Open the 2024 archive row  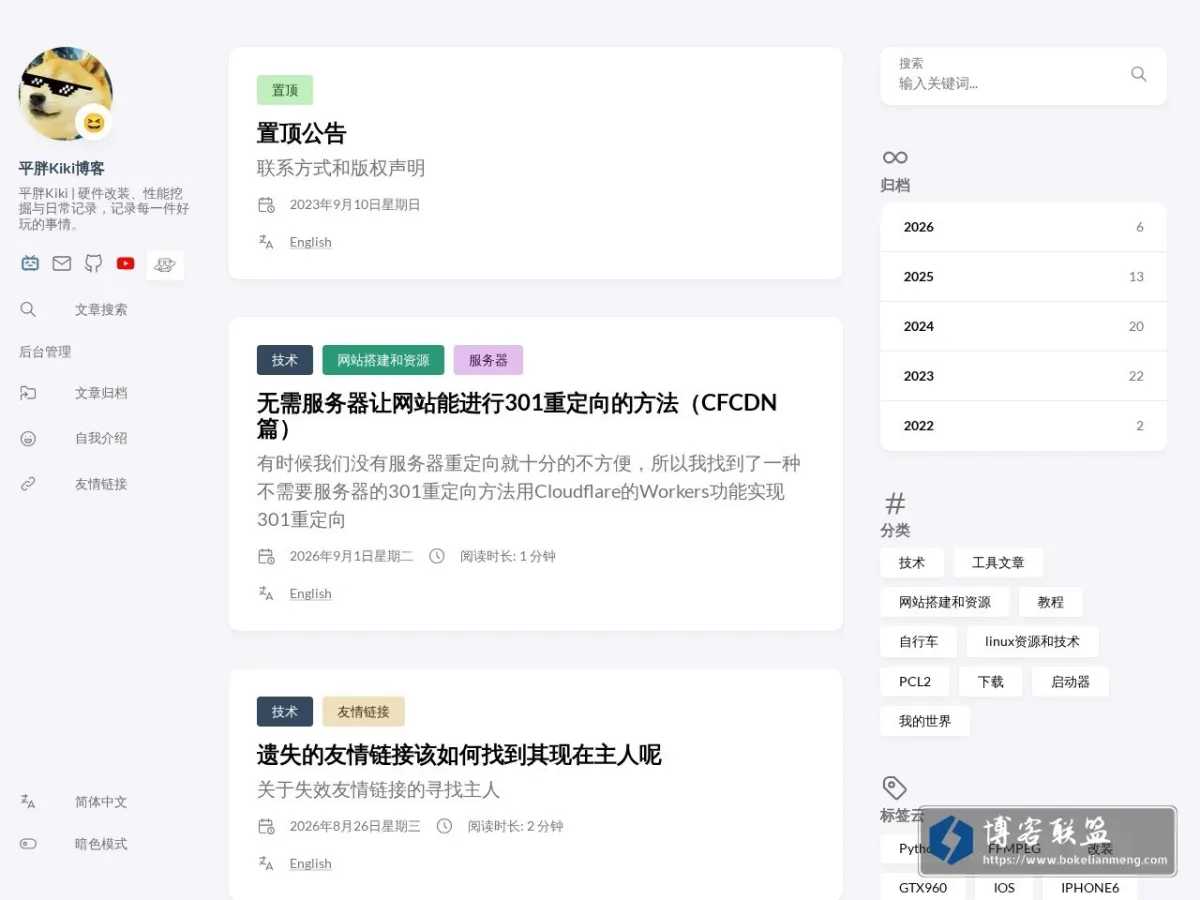(x=1023, y=326)
